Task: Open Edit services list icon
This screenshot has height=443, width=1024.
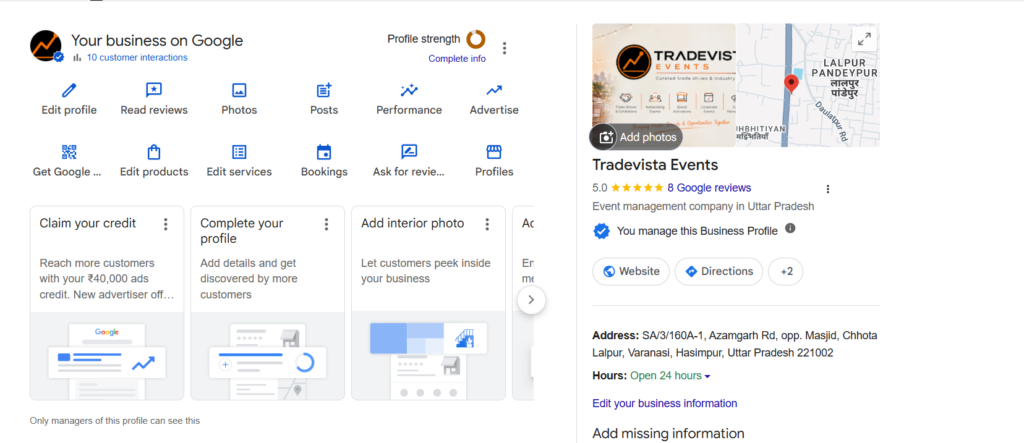Action: pos(239,152)
